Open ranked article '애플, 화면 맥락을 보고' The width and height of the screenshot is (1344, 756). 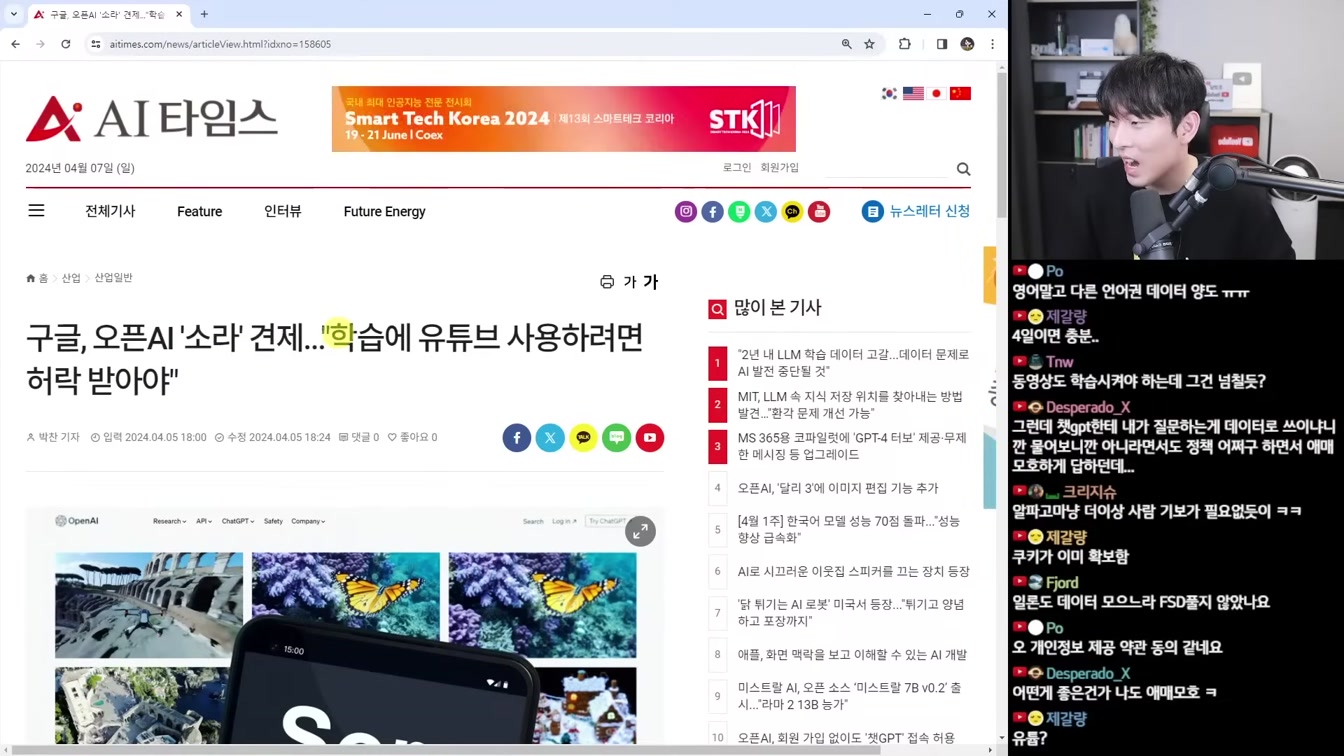[852, 655]
